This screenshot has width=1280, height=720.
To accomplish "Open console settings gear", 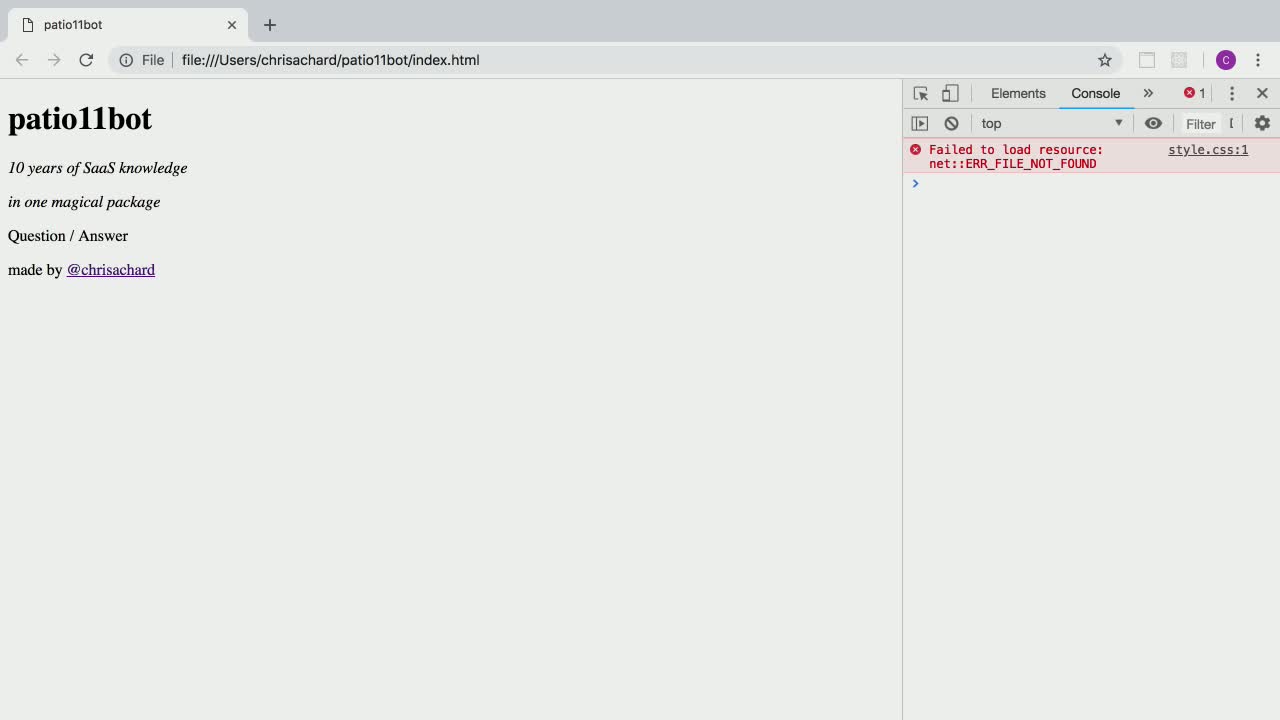I will coord(1262,123).
